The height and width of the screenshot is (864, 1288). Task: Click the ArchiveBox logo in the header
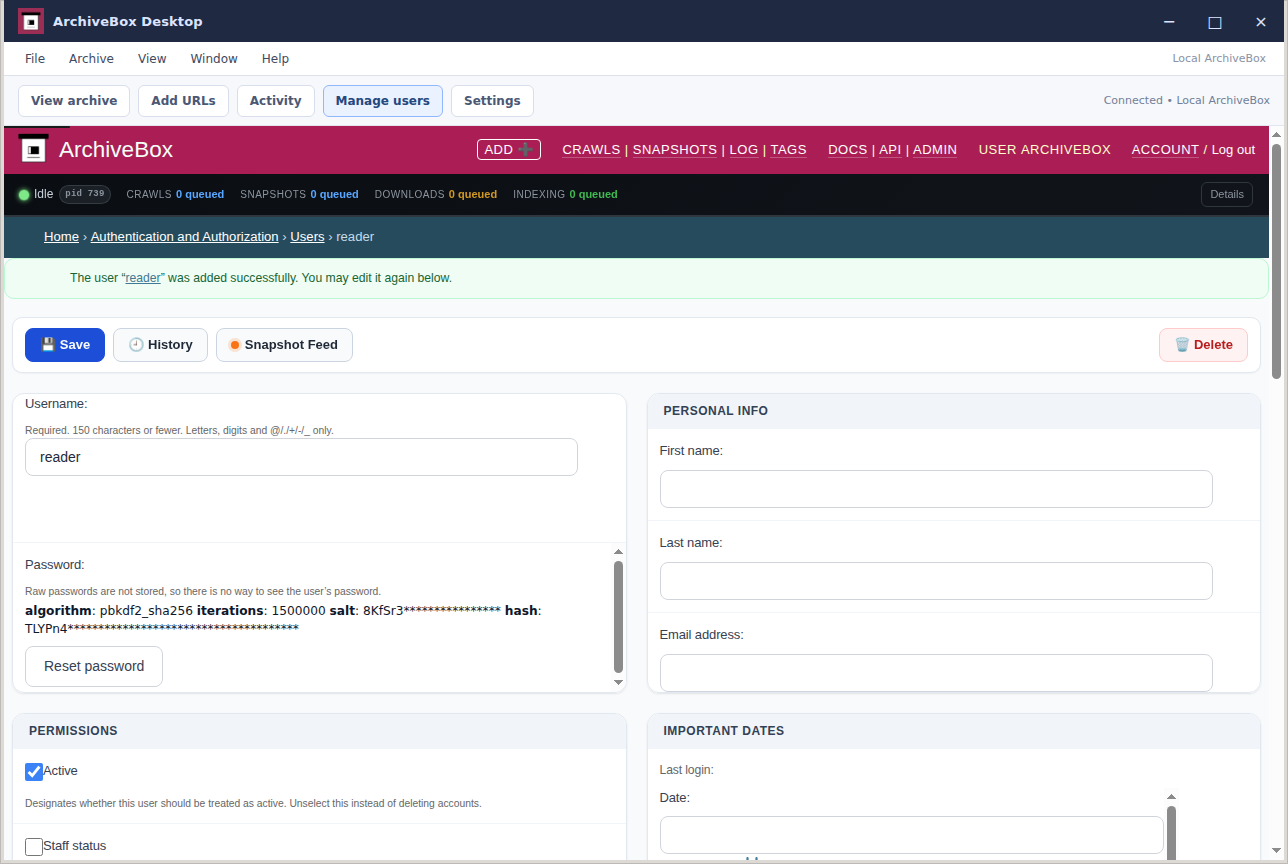pos(34,150)
